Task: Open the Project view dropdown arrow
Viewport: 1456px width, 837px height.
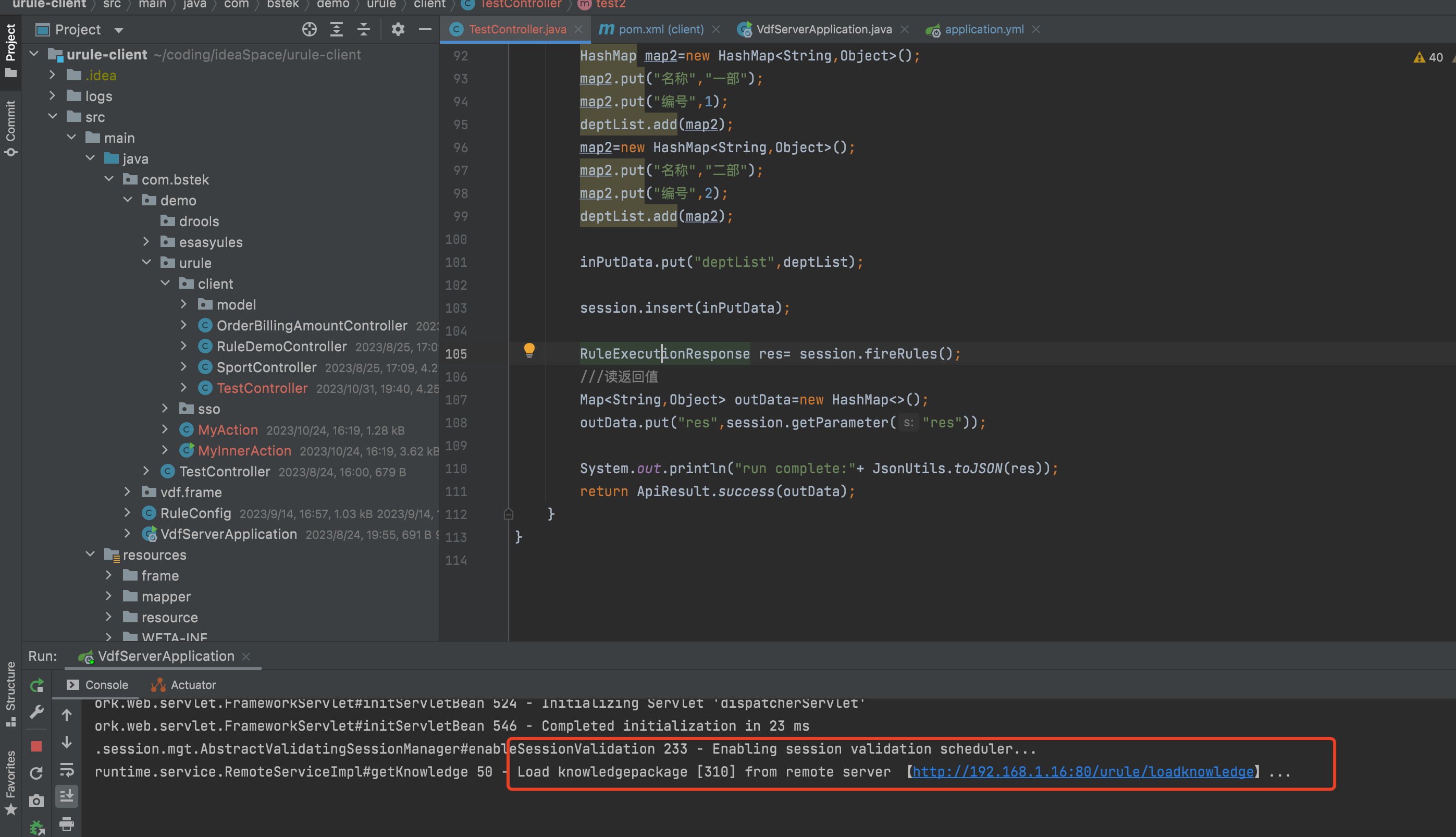Action: point(119,30)
